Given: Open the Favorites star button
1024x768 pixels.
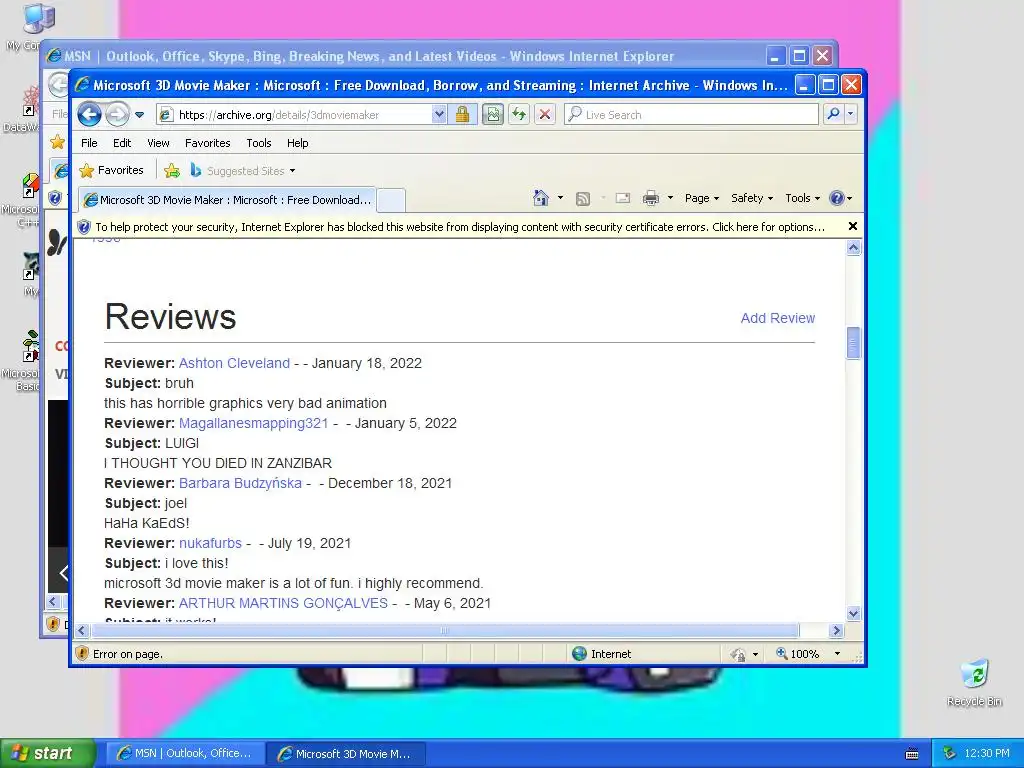Looking at the screenshot, I should (111, 170).
